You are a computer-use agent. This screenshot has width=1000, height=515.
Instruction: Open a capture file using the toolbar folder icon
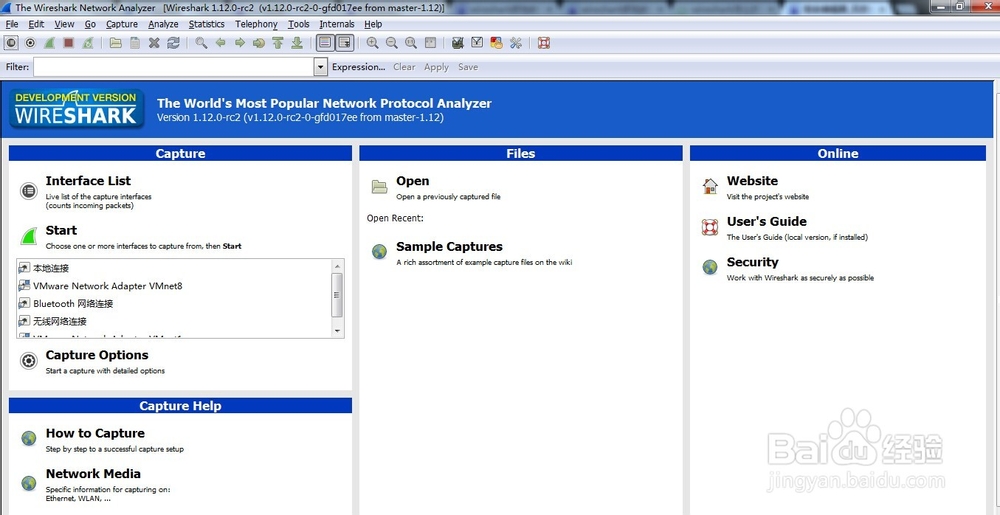(115, 43)
